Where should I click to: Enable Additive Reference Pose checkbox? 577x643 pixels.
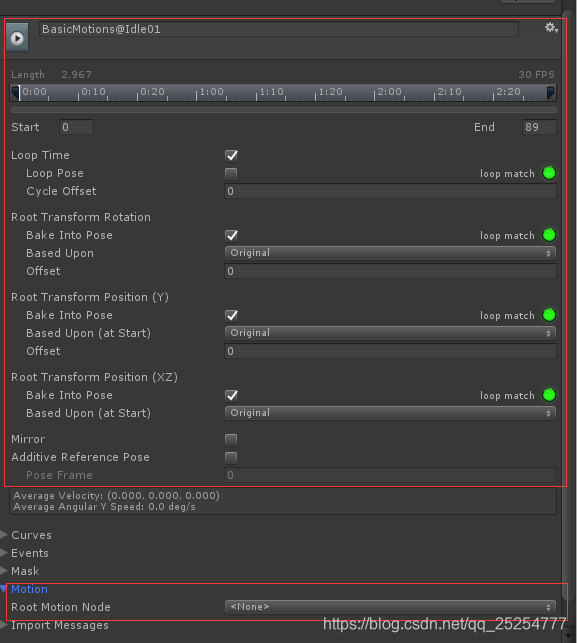point(231,458)
